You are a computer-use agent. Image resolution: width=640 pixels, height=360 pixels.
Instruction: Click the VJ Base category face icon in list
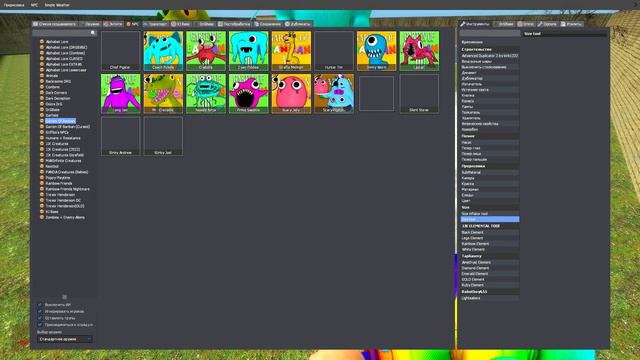pyautogui.click(x=42, y=212)
